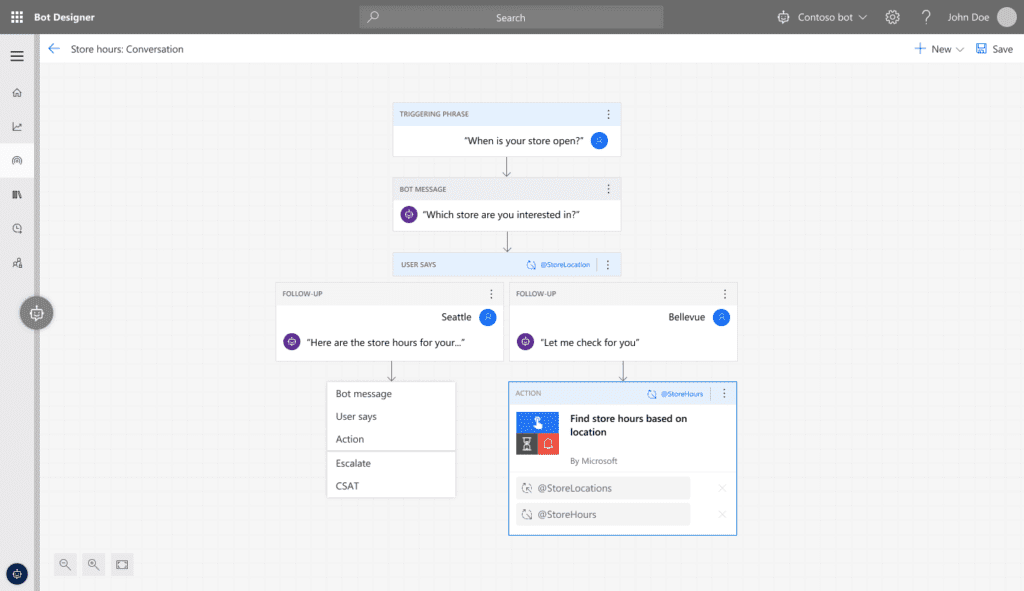Toggle the hamburger navigation menu

click(17, 56)
